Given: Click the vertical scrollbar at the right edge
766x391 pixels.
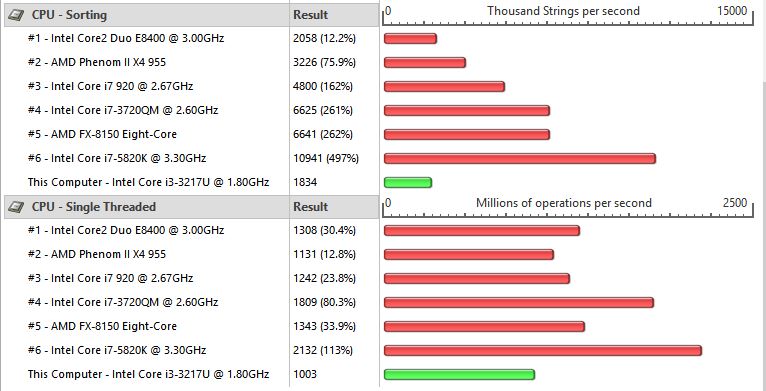Looking at the screenshot, I should click(762, 196).
